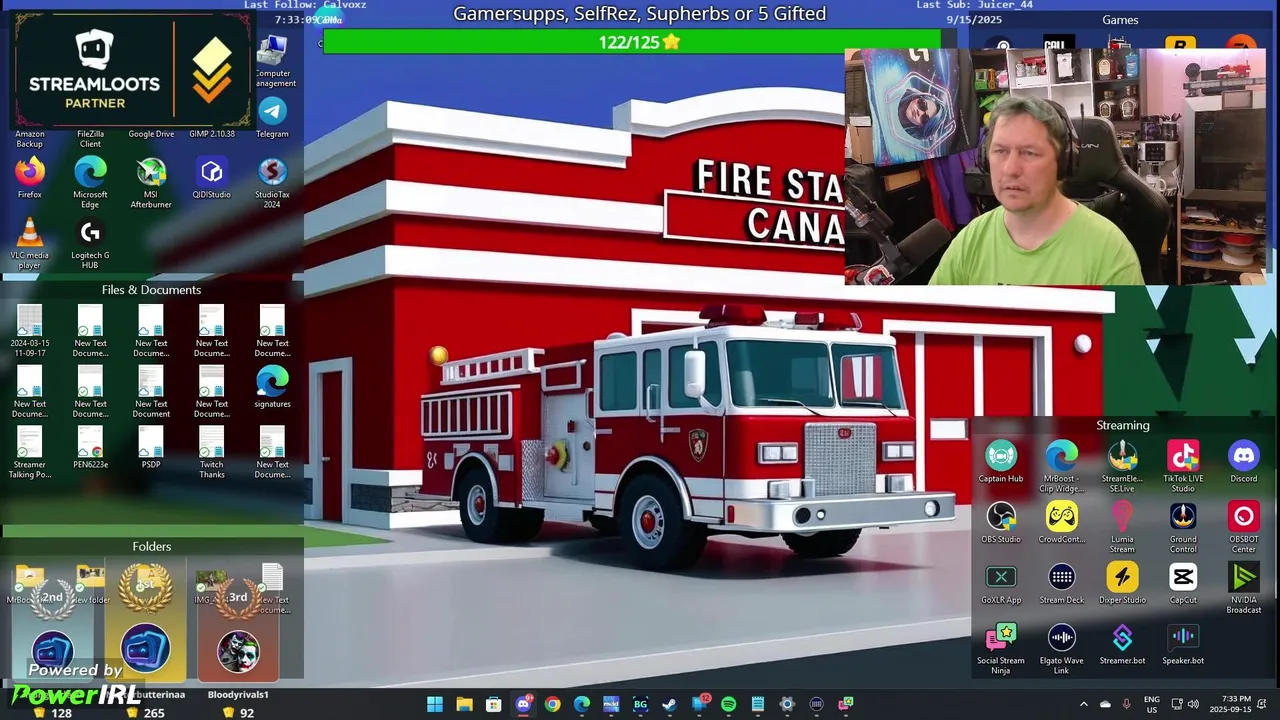The image size is (1280, 720).
Task: Launch TikTok LIVE Studio
Action: pyautogui.click(x=1183, y=467)
